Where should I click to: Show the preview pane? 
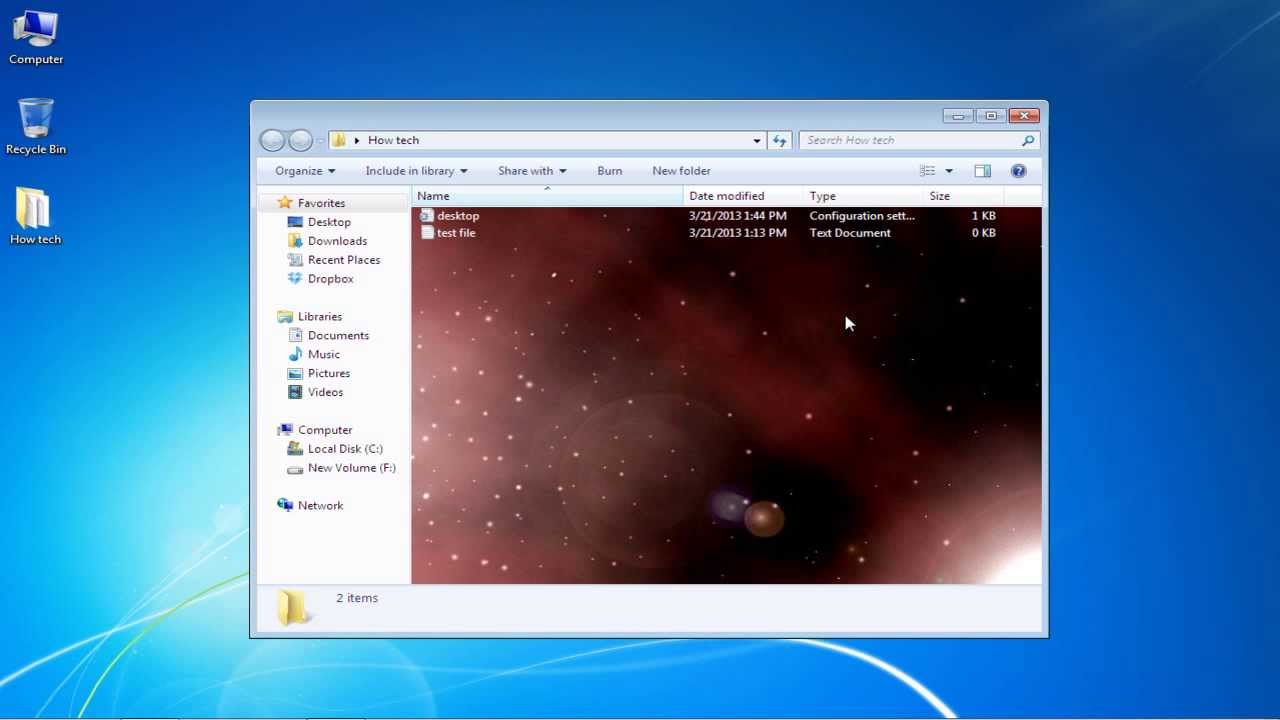[x=982, y=171]
